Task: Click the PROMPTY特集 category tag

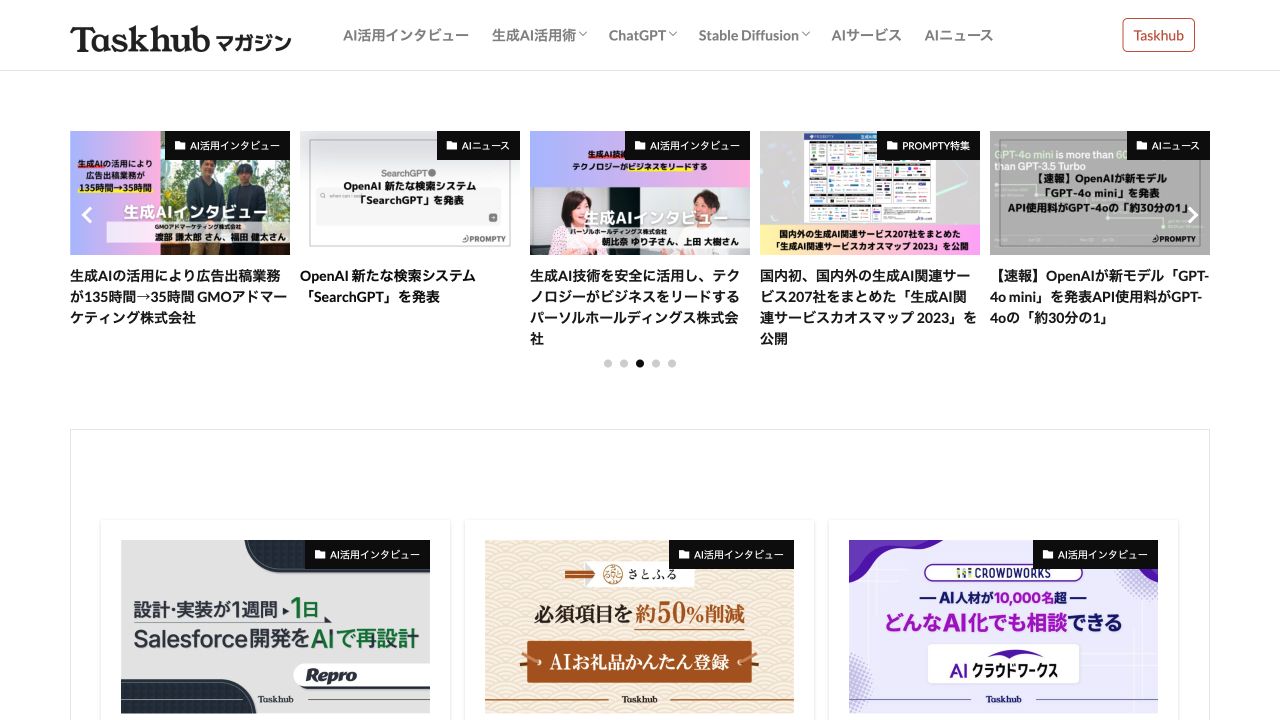Action: tap(928, 145)
